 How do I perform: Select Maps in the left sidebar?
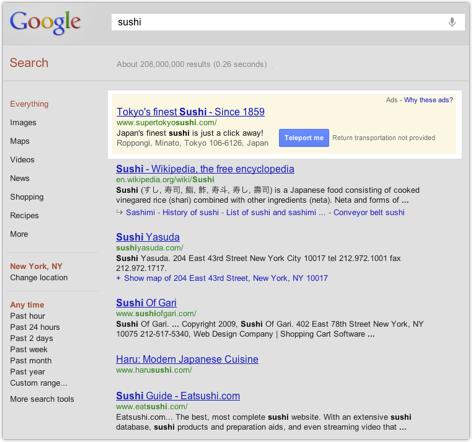[x=20, y=141]
